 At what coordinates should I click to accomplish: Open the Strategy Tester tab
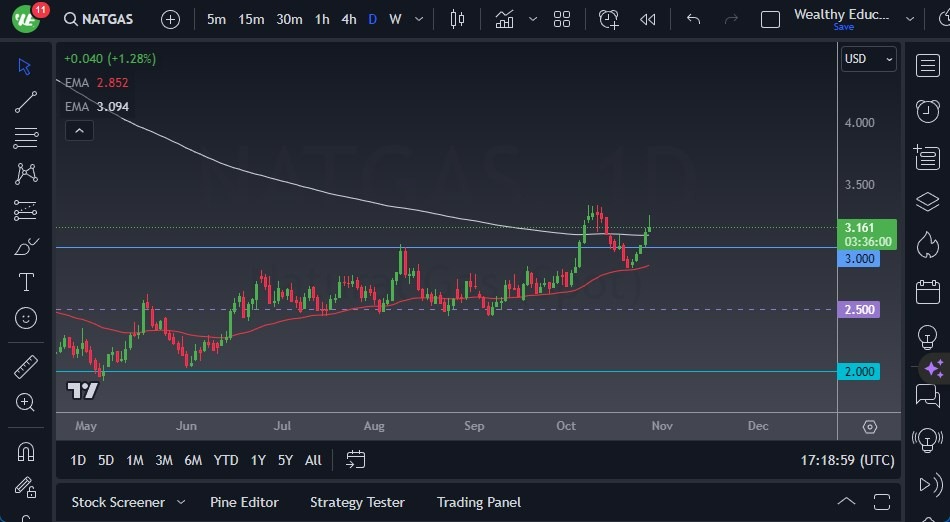[x=357, y=502]
